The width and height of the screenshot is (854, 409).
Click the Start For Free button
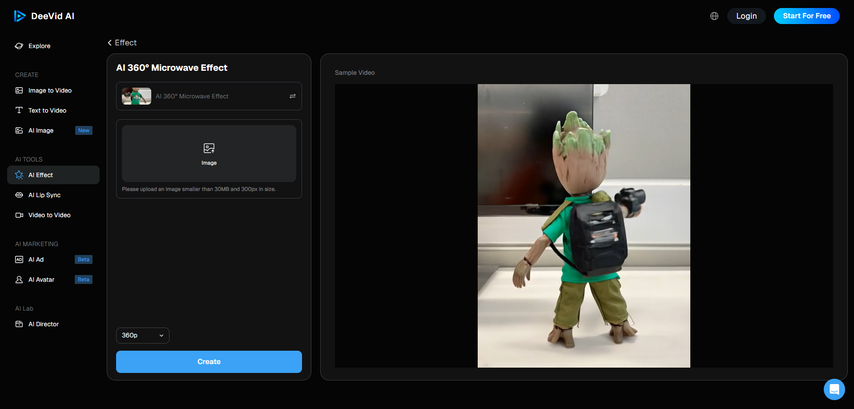(806, 16)
